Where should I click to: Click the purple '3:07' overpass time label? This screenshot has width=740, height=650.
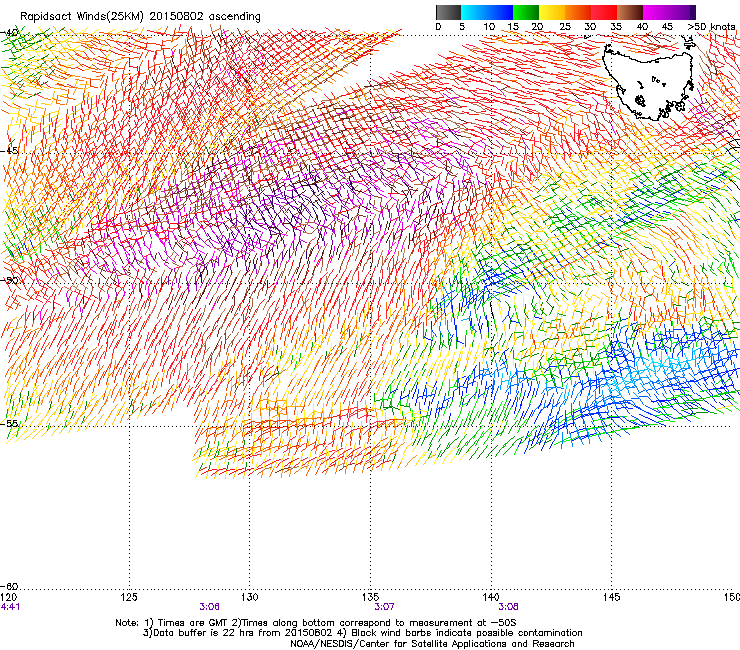coord(384,607)
